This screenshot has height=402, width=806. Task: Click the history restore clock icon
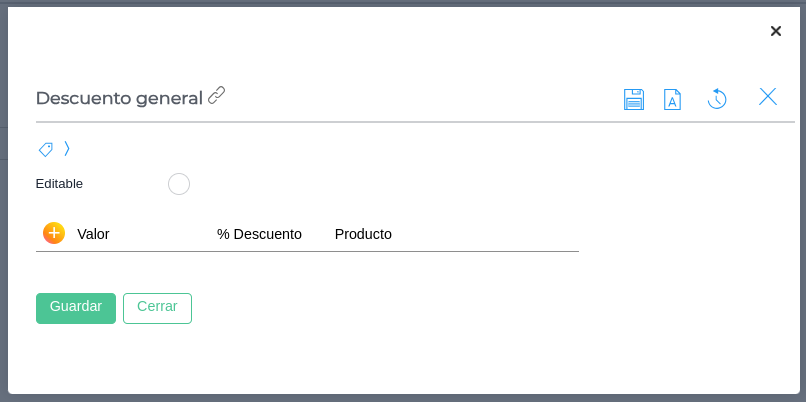click(717, 98)
